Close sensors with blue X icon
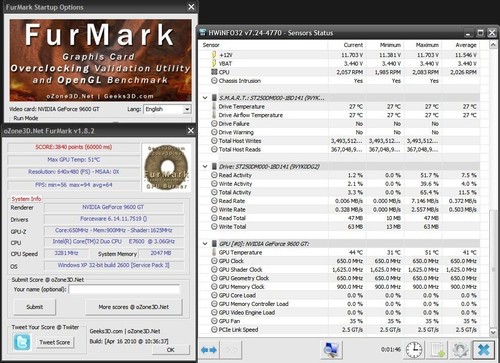Screen dimensions: 500x363 point(483,350)
